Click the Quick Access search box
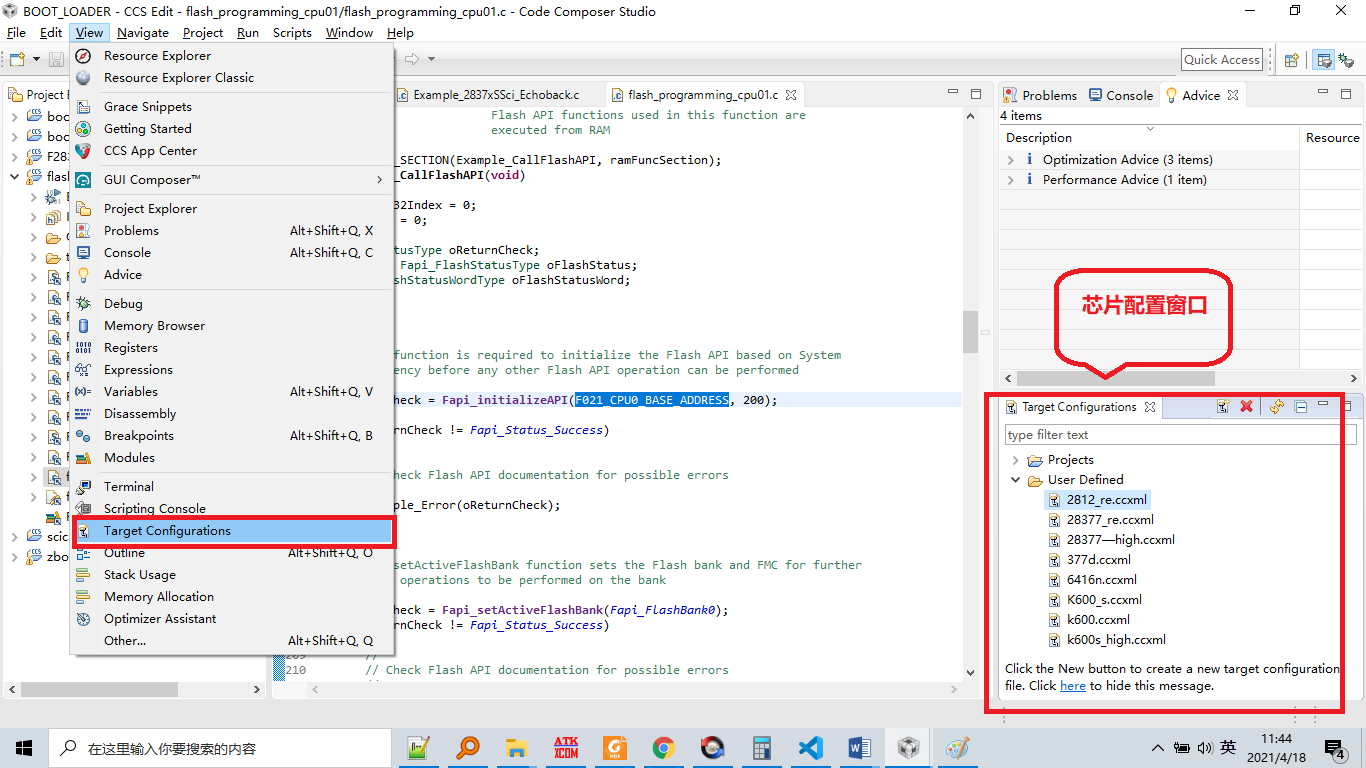This screenshot has height=768, width=1366. pos(1221,59)
